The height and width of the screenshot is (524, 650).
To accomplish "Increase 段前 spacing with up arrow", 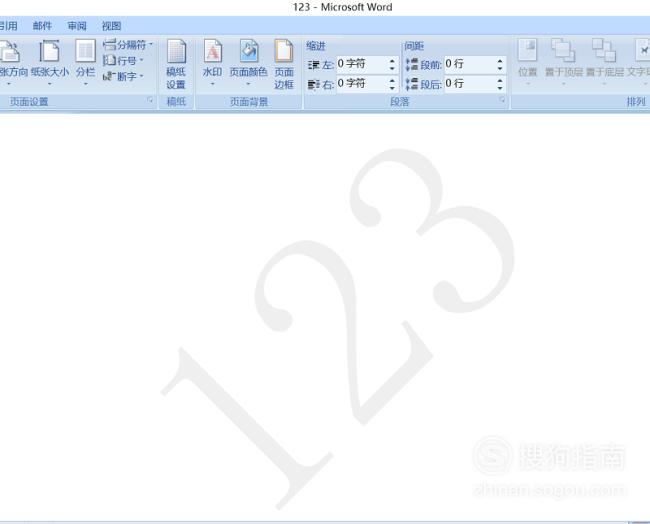I will (x=500, y=61).
